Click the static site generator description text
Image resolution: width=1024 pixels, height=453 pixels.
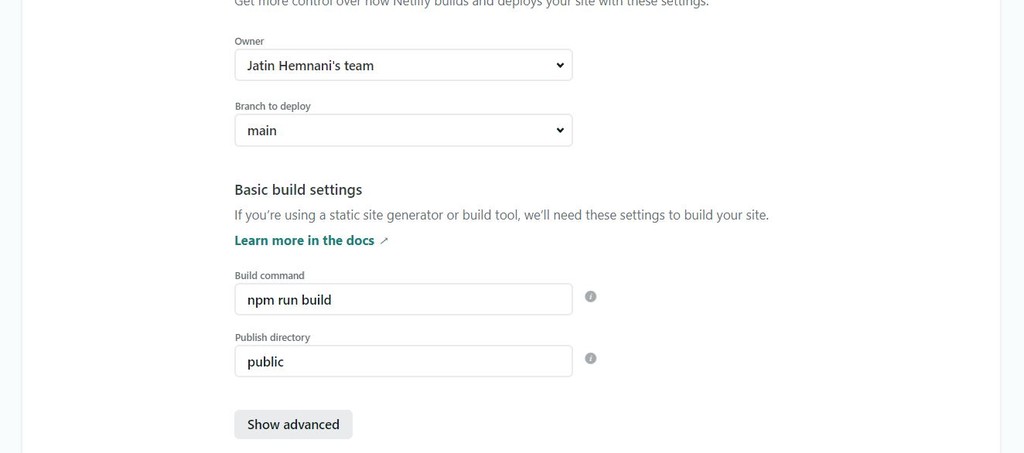tap(501, 215)
